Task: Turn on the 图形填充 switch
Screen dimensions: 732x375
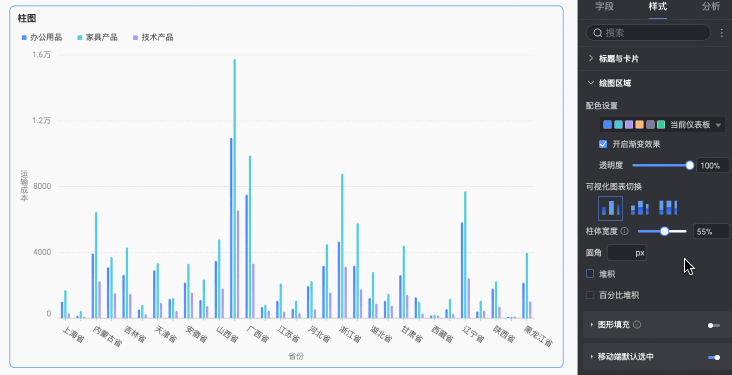Action: click(x=714, y=325)
